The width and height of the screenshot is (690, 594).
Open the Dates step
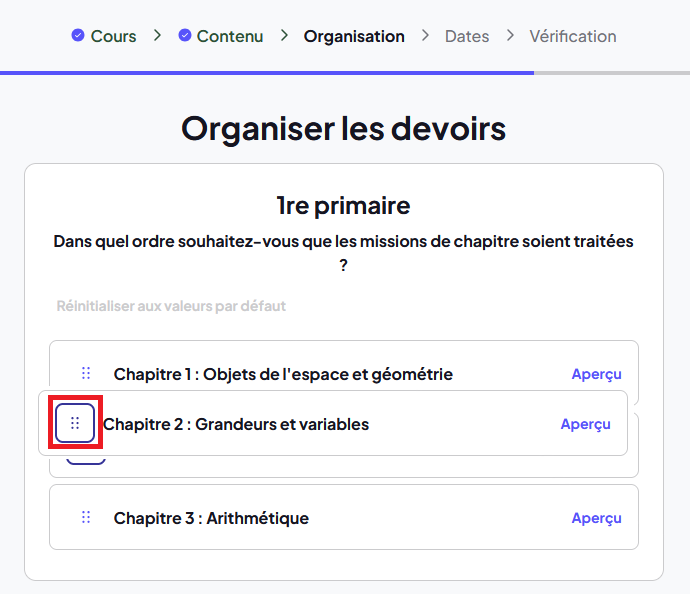467,36
